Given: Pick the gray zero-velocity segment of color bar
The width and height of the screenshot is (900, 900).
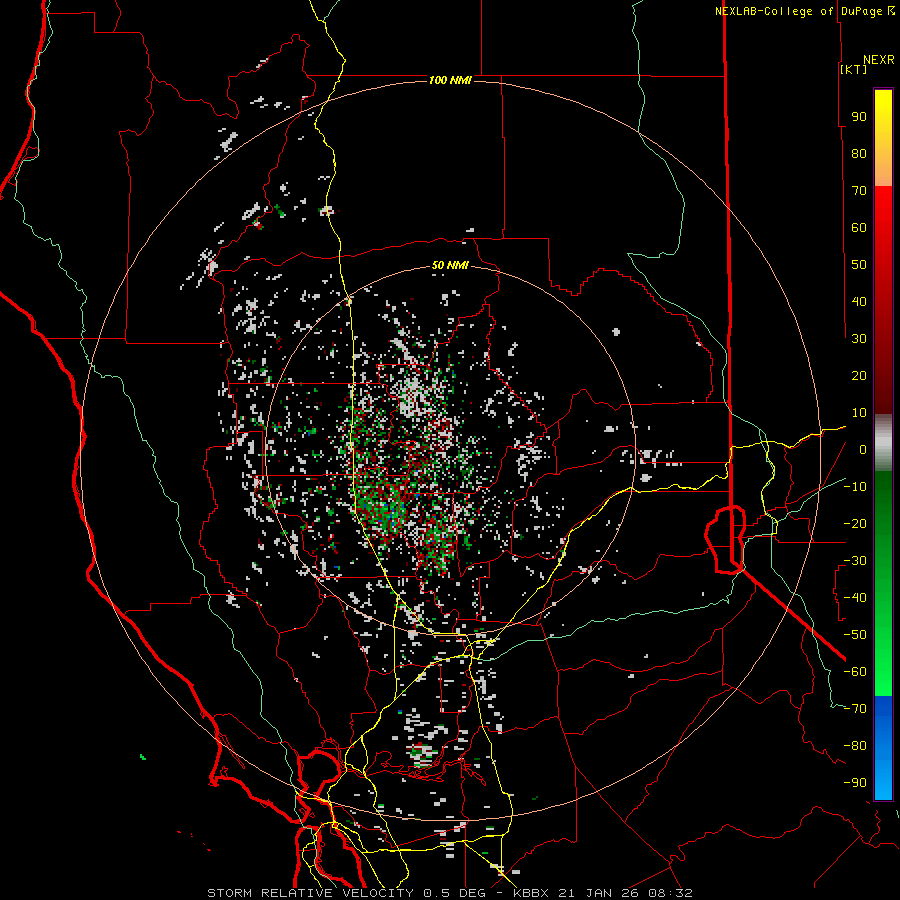Looking at the screenshot, I should 883,443.
